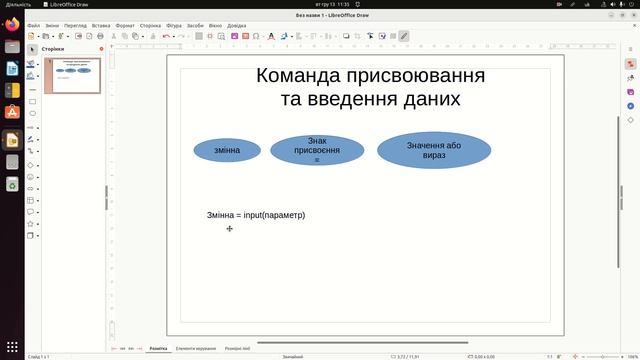The height and width of the screenshot is (360, 640).
Task: Open the Undo history dropdown arrow
Action: [x=173, y=36]
